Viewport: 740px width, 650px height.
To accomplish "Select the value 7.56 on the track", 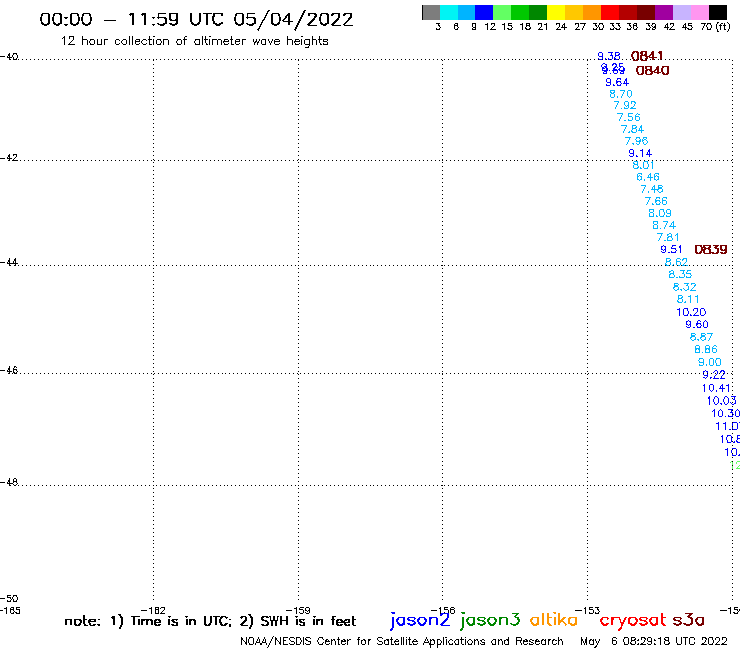I will [x=629, y=117].
